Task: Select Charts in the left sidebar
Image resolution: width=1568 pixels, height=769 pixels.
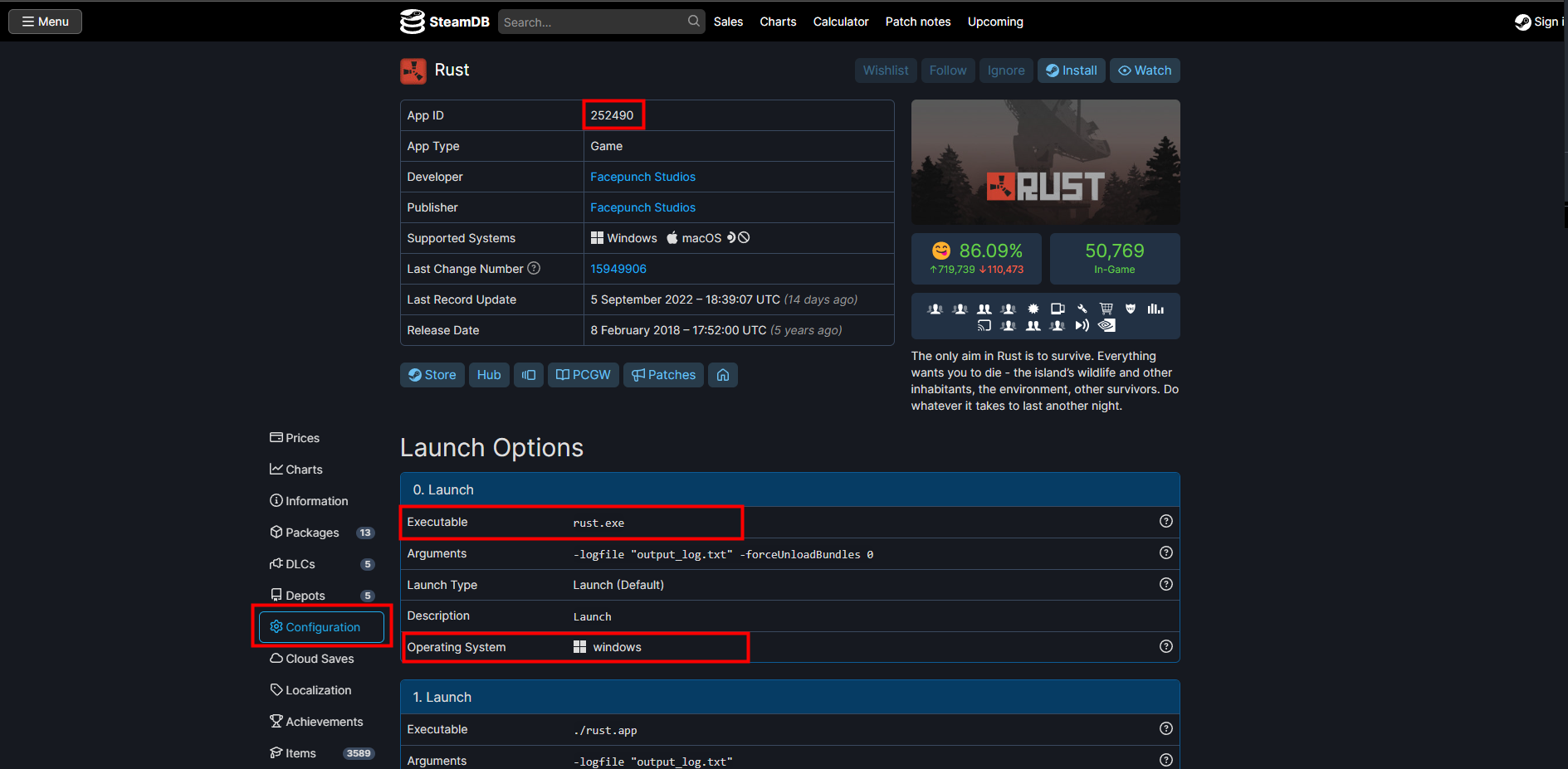Action: pyautogui.click(x=321, y=470)
